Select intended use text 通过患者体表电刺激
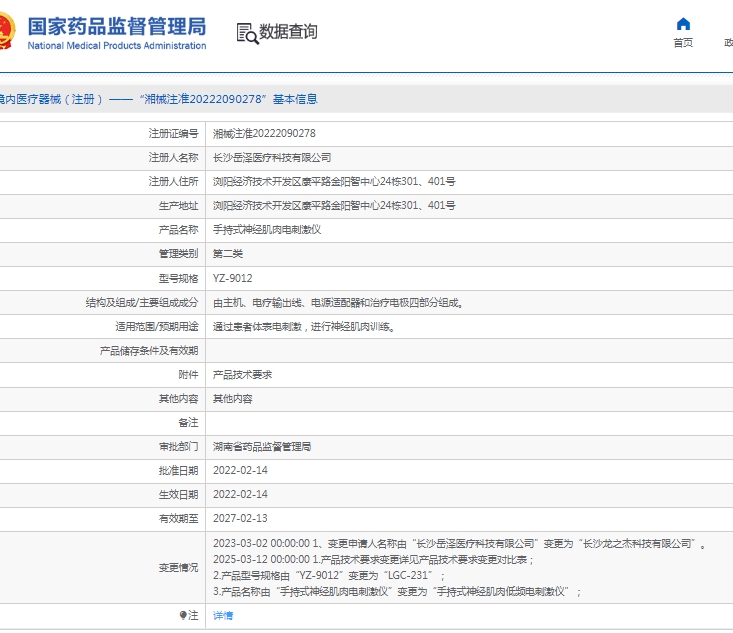Viewport: 733px width, 633px height. [303, 327]
